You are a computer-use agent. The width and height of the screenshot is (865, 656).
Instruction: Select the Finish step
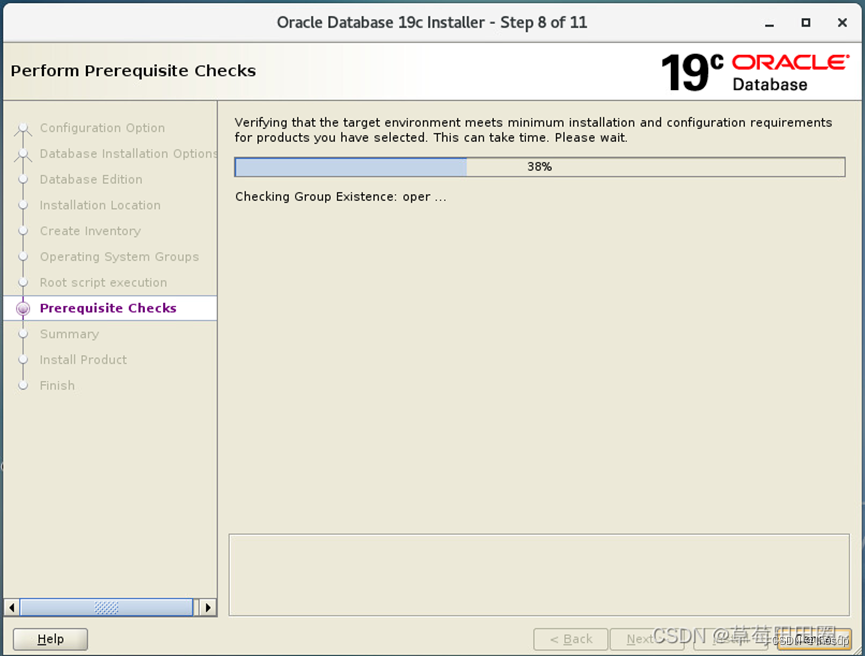[x=57, y=386]
